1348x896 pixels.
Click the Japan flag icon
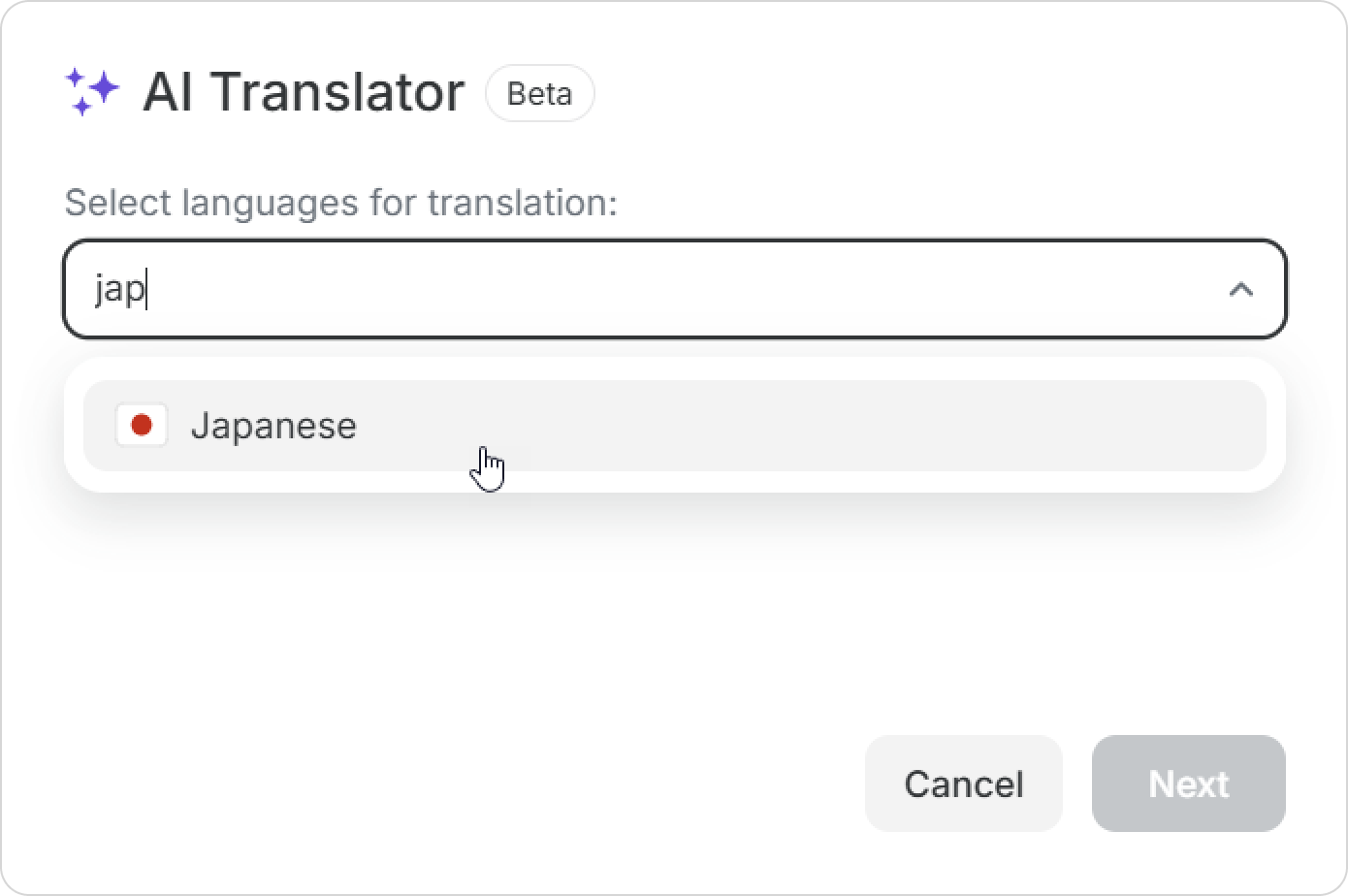[x=142, y=426]
